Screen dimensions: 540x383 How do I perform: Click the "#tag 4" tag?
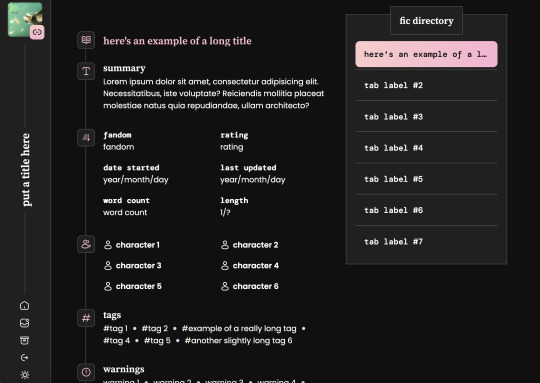[116, 341]
